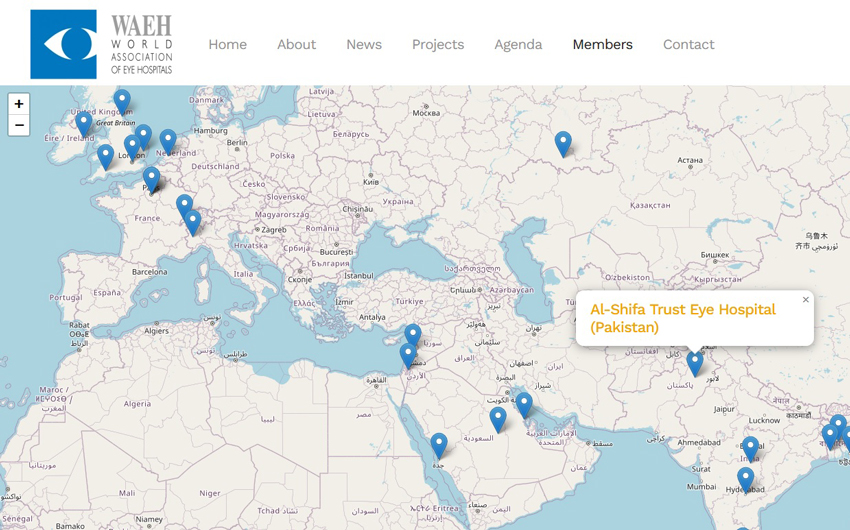Zoom in on the map
Image resolution: width=850 pixels, height=530 pixels.
(x=18, y=104)
